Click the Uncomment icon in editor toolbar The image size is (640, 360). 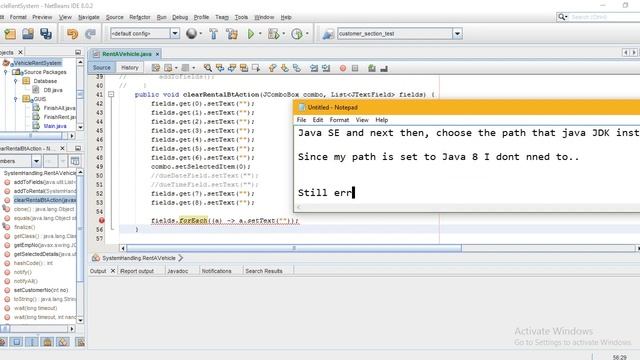click(384, 69)
